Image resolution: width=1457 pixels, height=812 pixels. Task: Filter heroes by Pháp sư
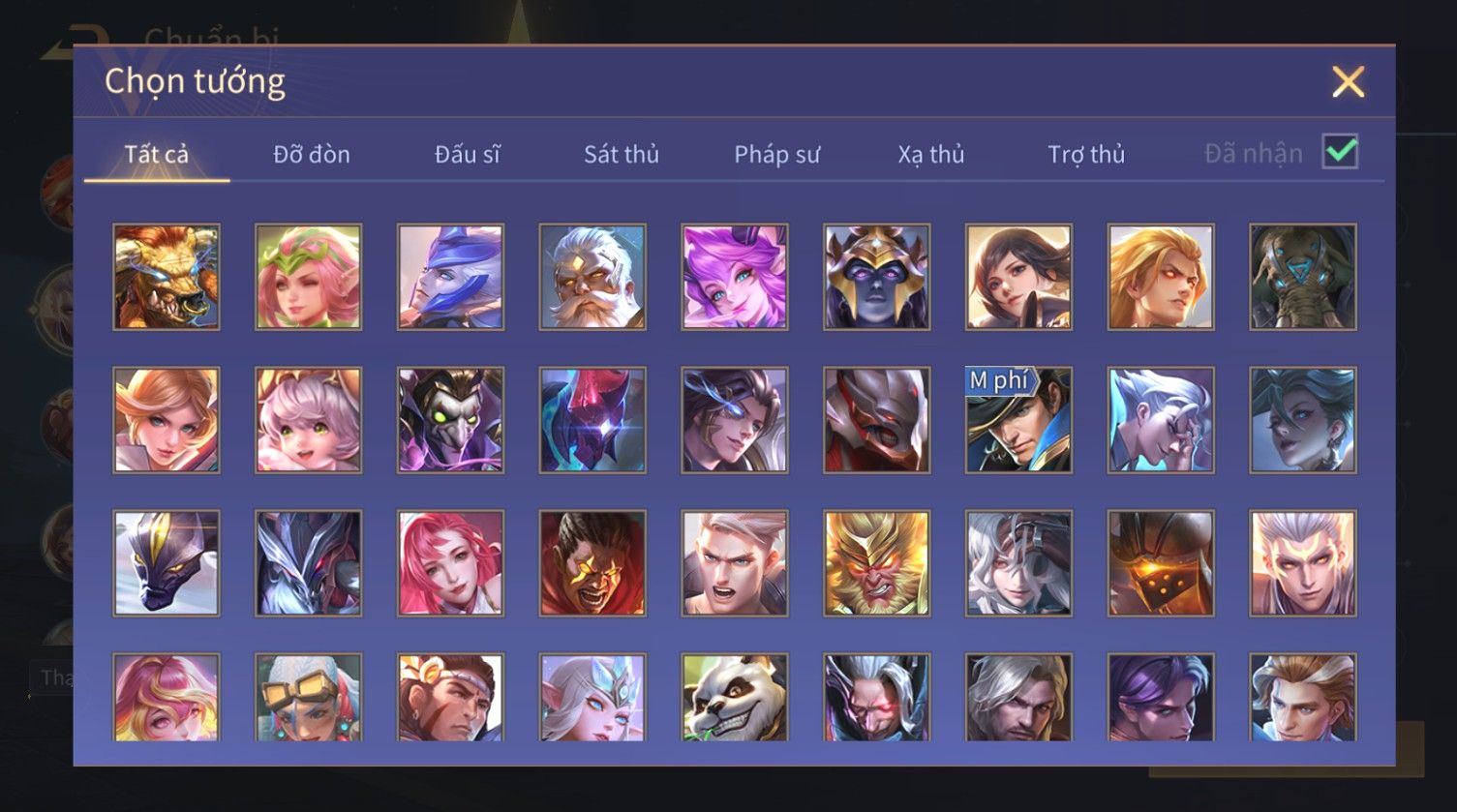(x=776, y=154)
